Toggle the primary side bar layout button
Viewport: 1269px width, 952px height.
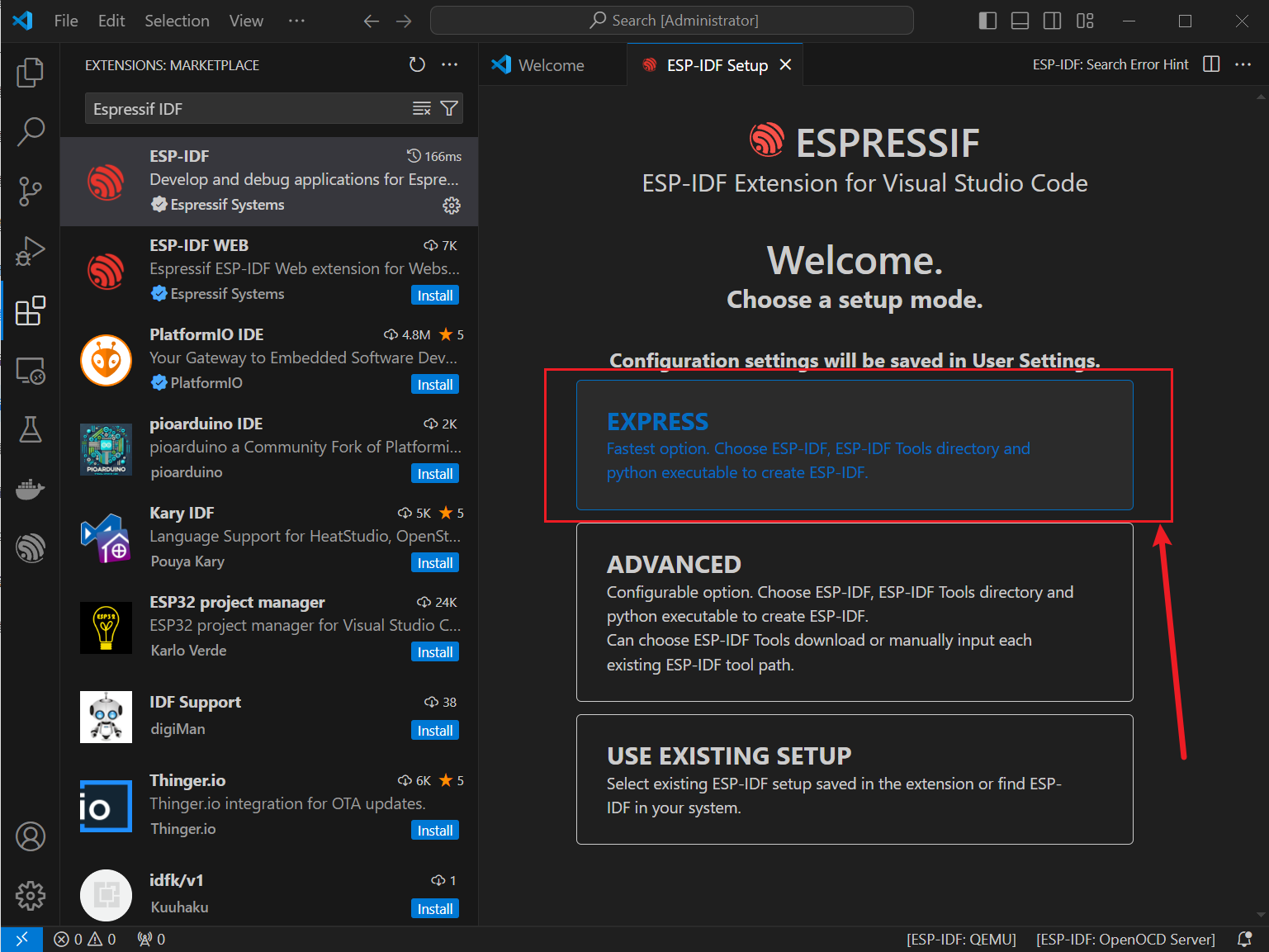pos(987,21)
